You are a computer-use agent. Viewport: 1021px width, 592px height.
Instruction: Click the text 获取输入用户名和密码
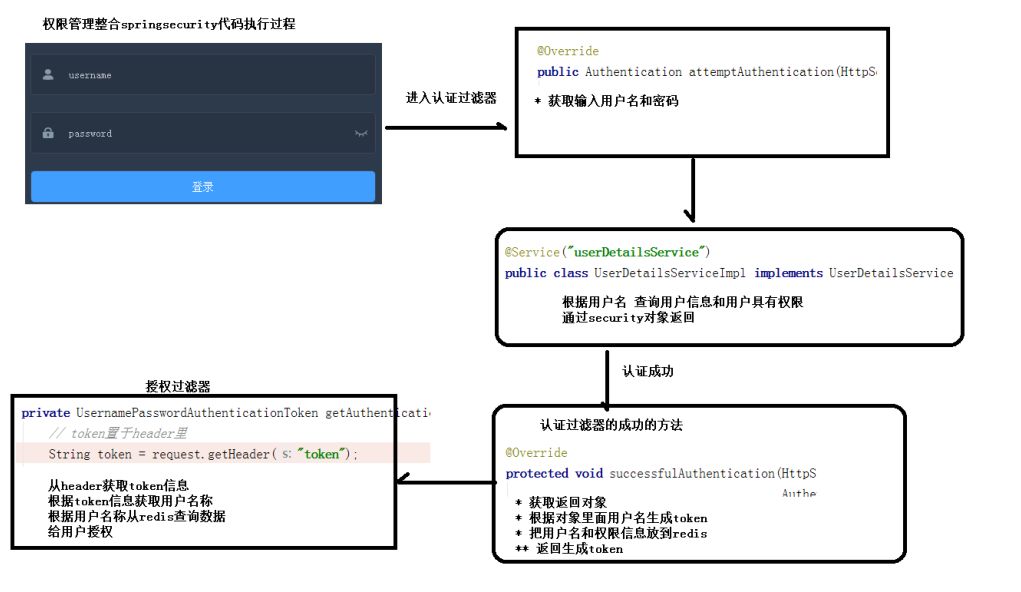point(613,101)
